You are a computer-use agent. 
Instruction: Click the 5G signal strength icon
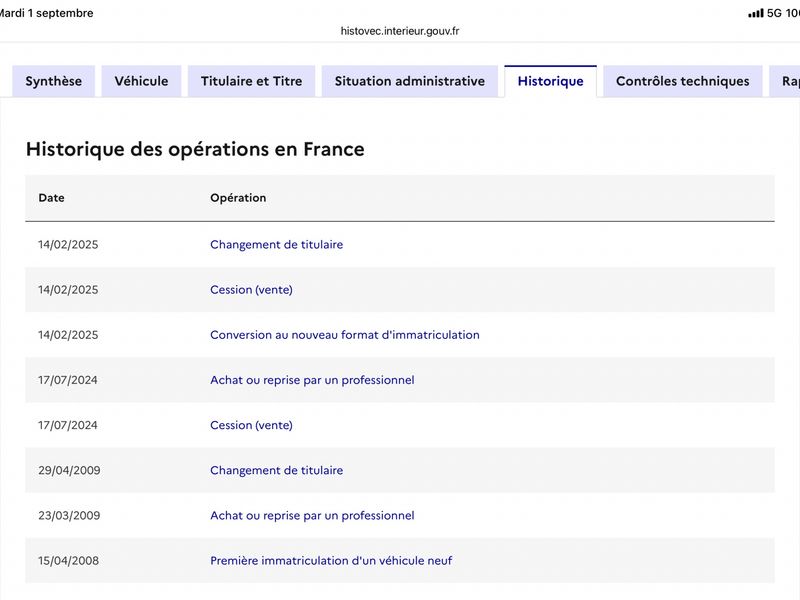coord(756,13)
